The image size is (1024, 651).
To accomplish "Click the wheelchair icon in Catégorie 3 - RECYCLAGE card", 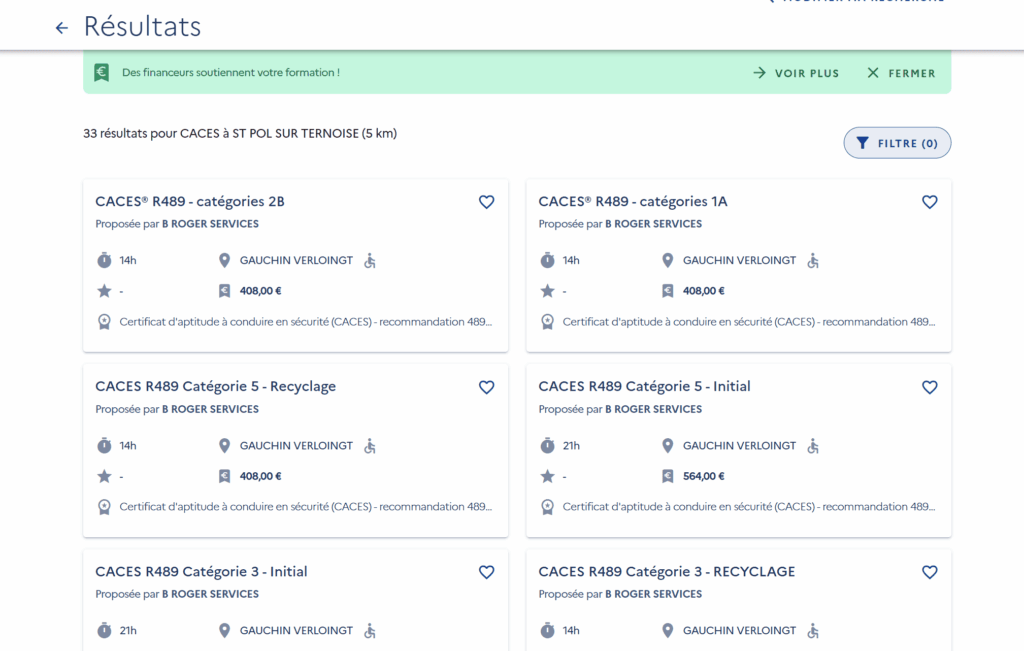I will (x=813, y=631).
